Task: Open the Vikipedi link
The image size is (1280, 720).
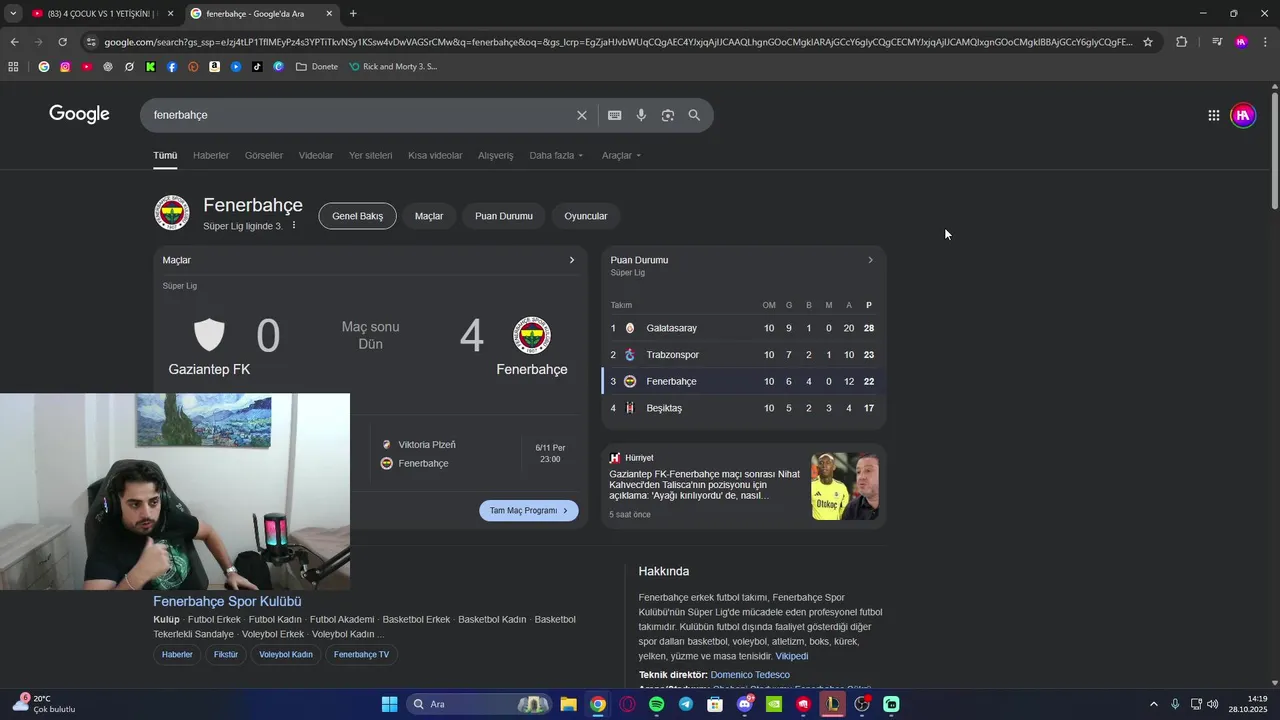Action: 792,656
